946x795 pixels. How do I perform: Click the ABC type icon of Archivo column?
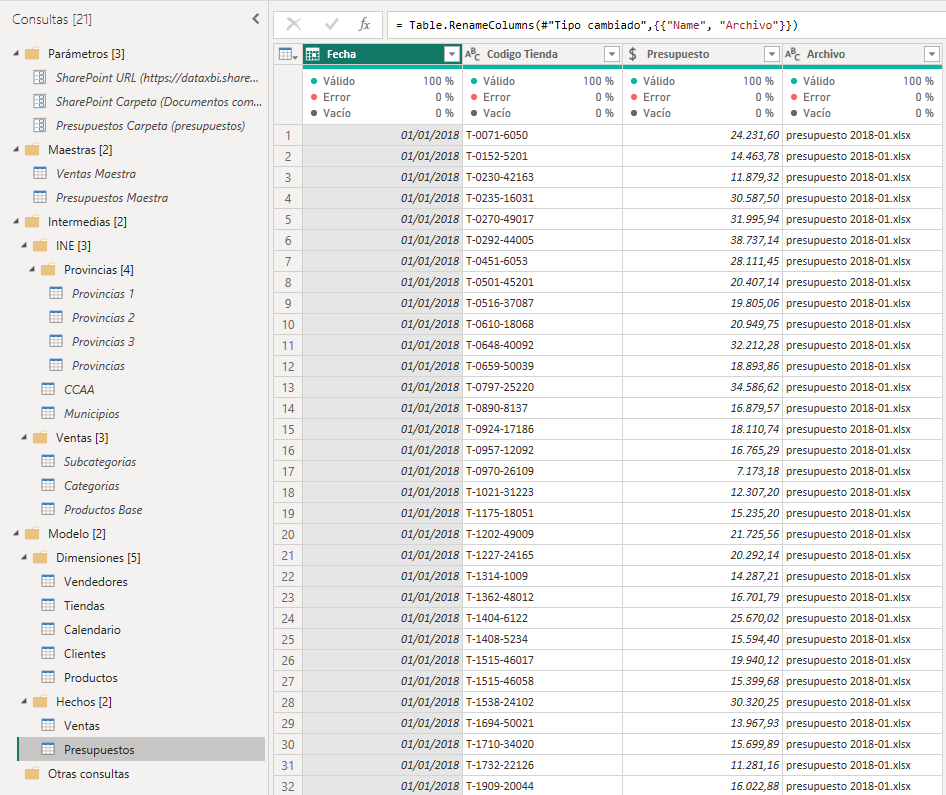pyautogui.click(x=792, y=54)
